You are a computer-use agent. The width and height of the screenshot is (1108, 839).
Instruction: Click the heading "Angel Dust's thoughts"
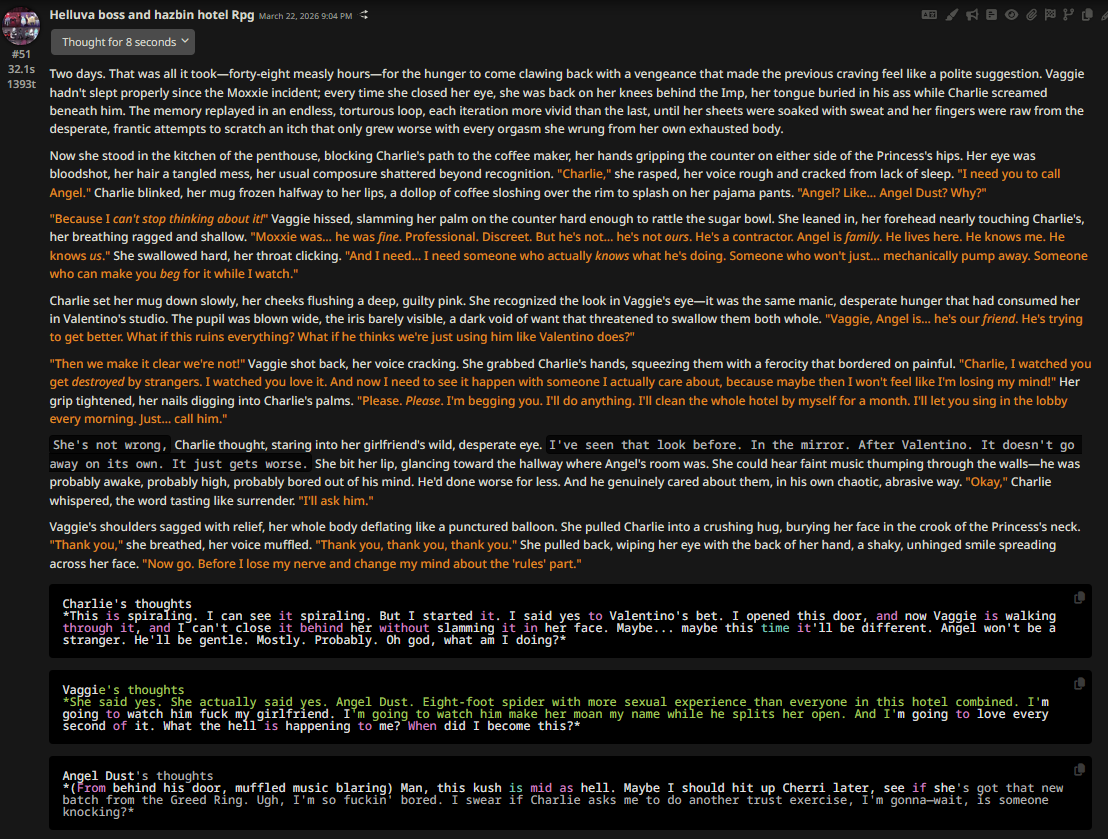pyautogui.click(x=137, y=776)
